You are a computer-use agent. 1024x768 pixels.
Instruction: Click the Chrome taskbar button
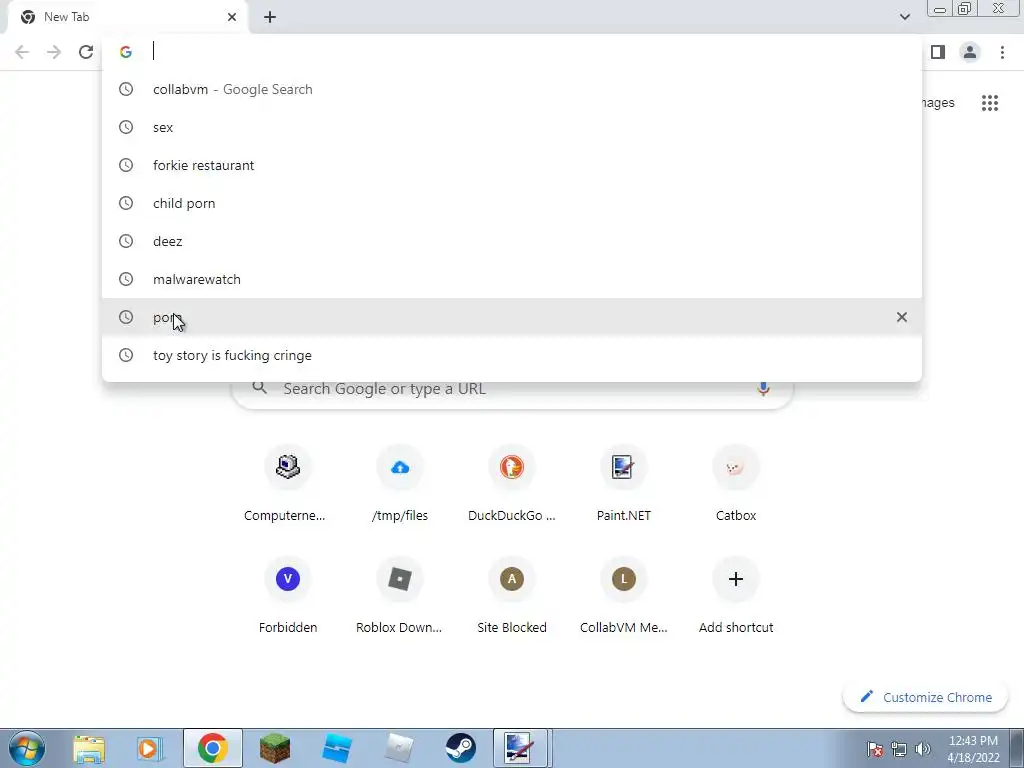click(212, 748)
